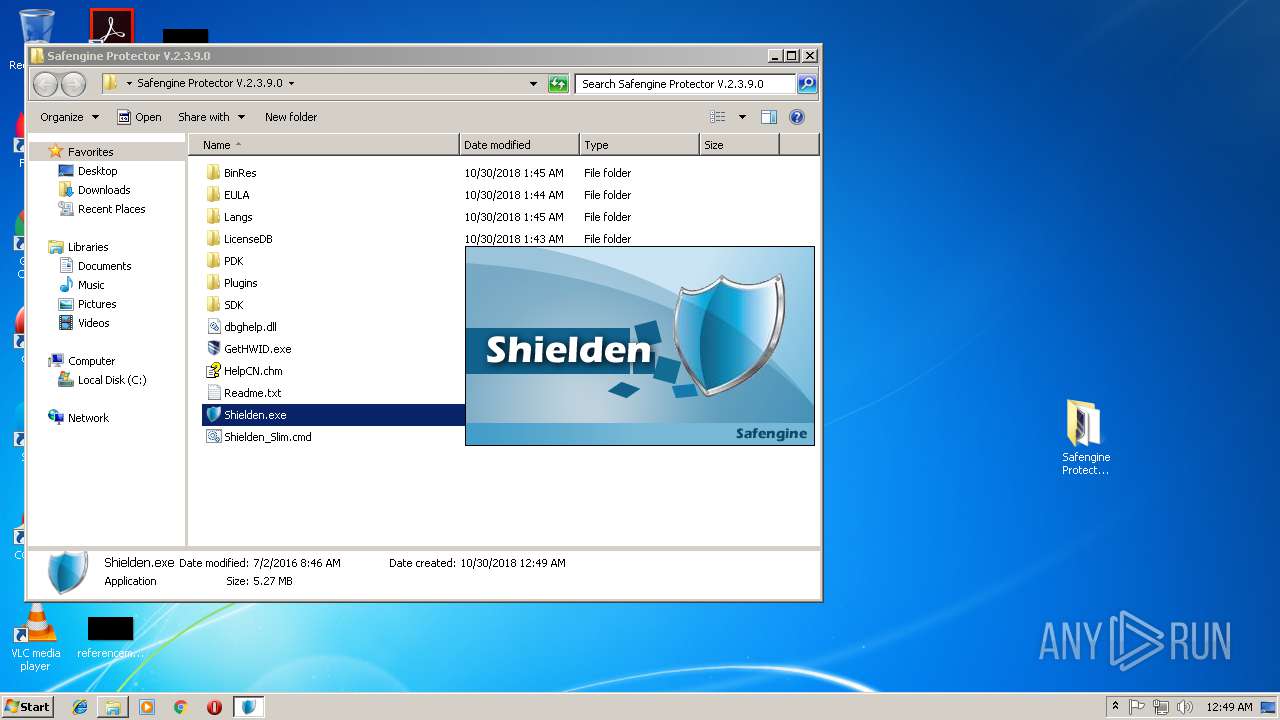Sort files by Name column
This screenshot has height=720, width=1280.
[x=324, y=145]
